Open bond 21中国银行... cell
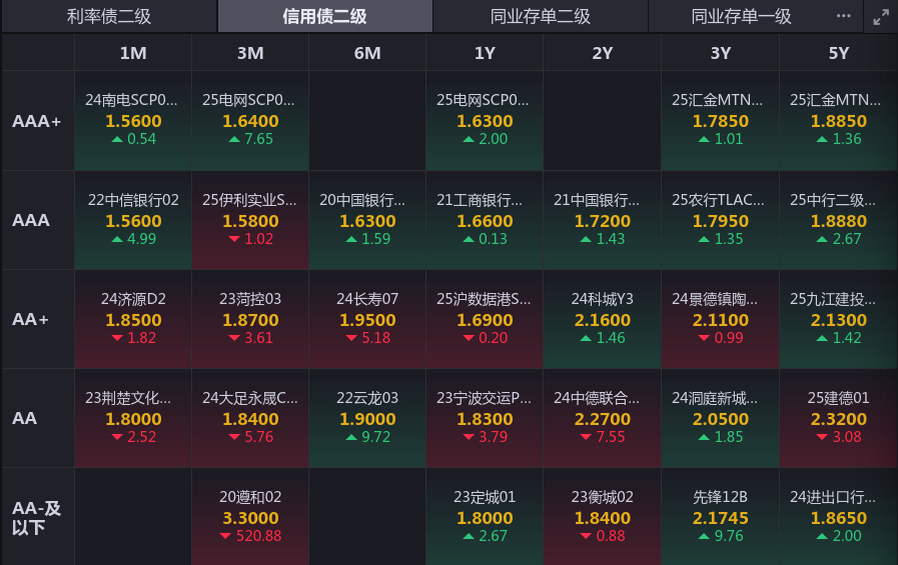 (x=602, y=220)
